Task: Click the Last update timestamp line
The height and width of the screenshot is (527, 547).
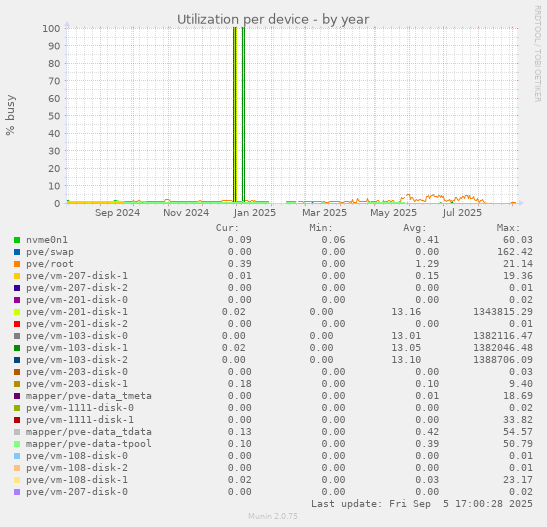Action: [422, 504]
